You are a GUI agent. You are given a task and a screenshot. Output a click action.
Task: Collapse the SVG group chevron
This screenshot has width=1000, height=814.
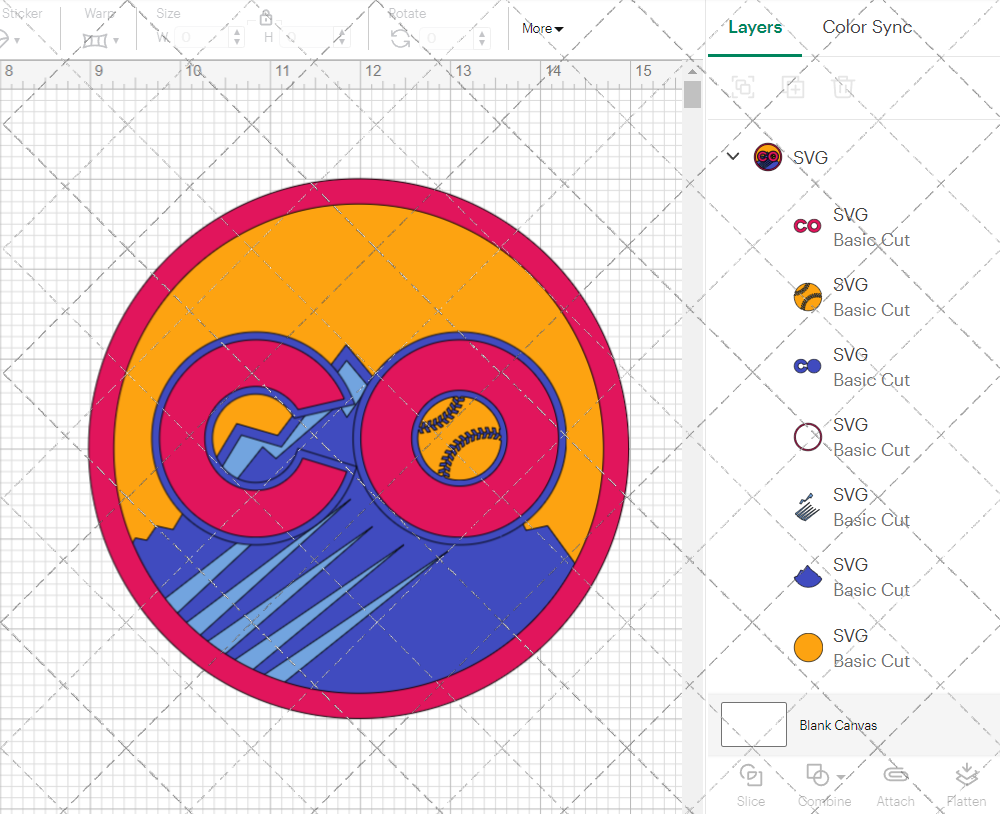coord(733,156)
